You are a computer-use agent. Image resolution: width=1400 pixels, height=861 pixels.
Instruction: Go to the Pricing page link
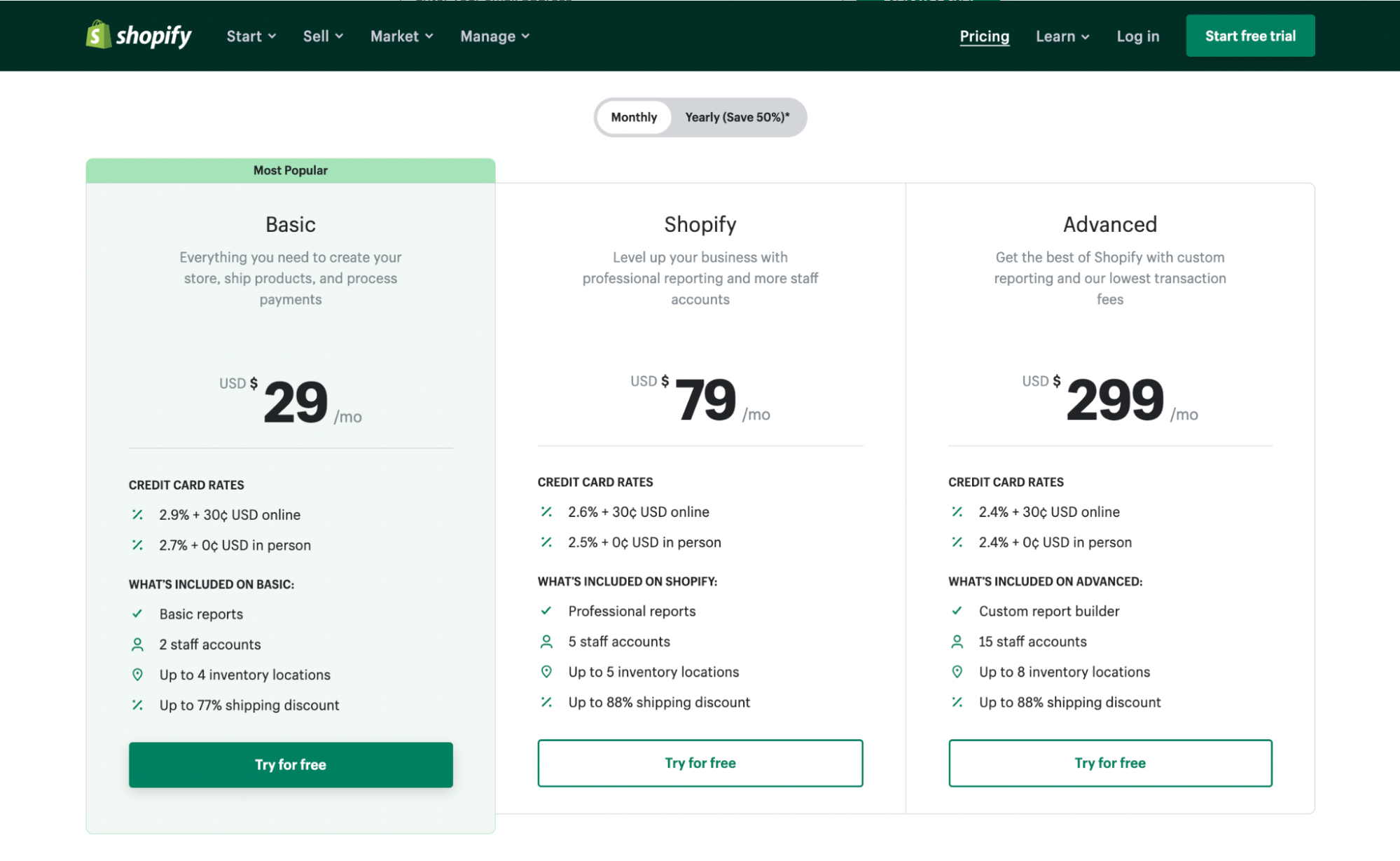(984, 36)
